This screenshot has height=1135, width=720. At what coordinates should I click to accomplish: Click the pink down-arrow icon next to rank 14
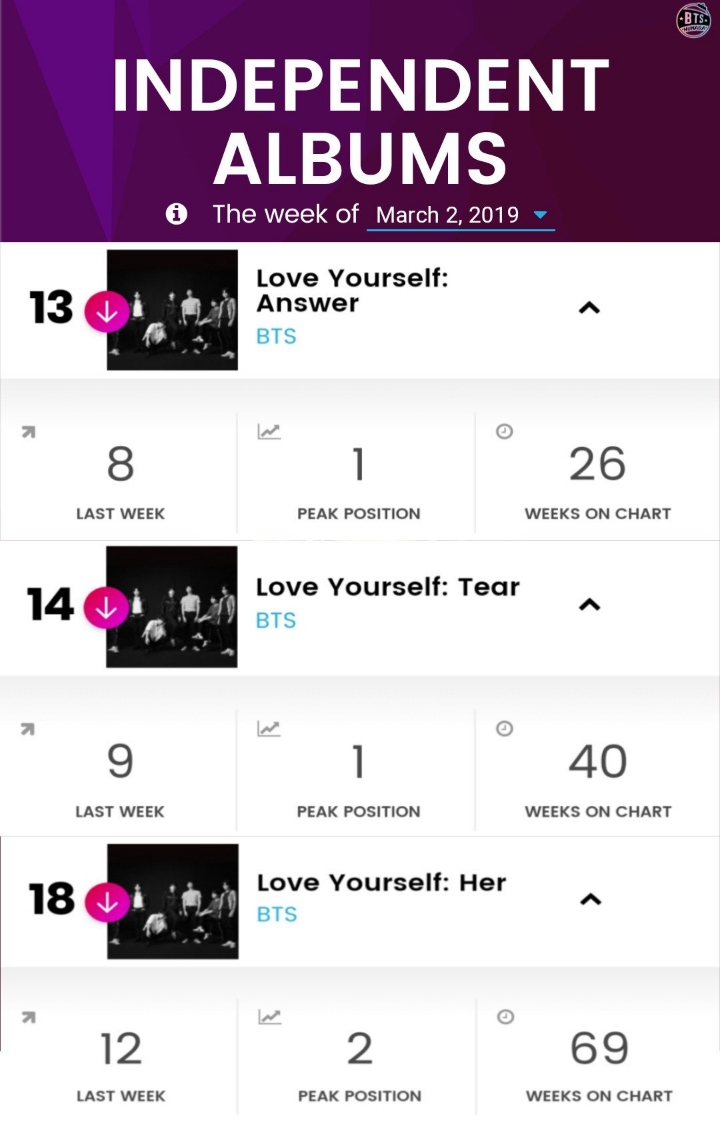click(x=106, y=609)
